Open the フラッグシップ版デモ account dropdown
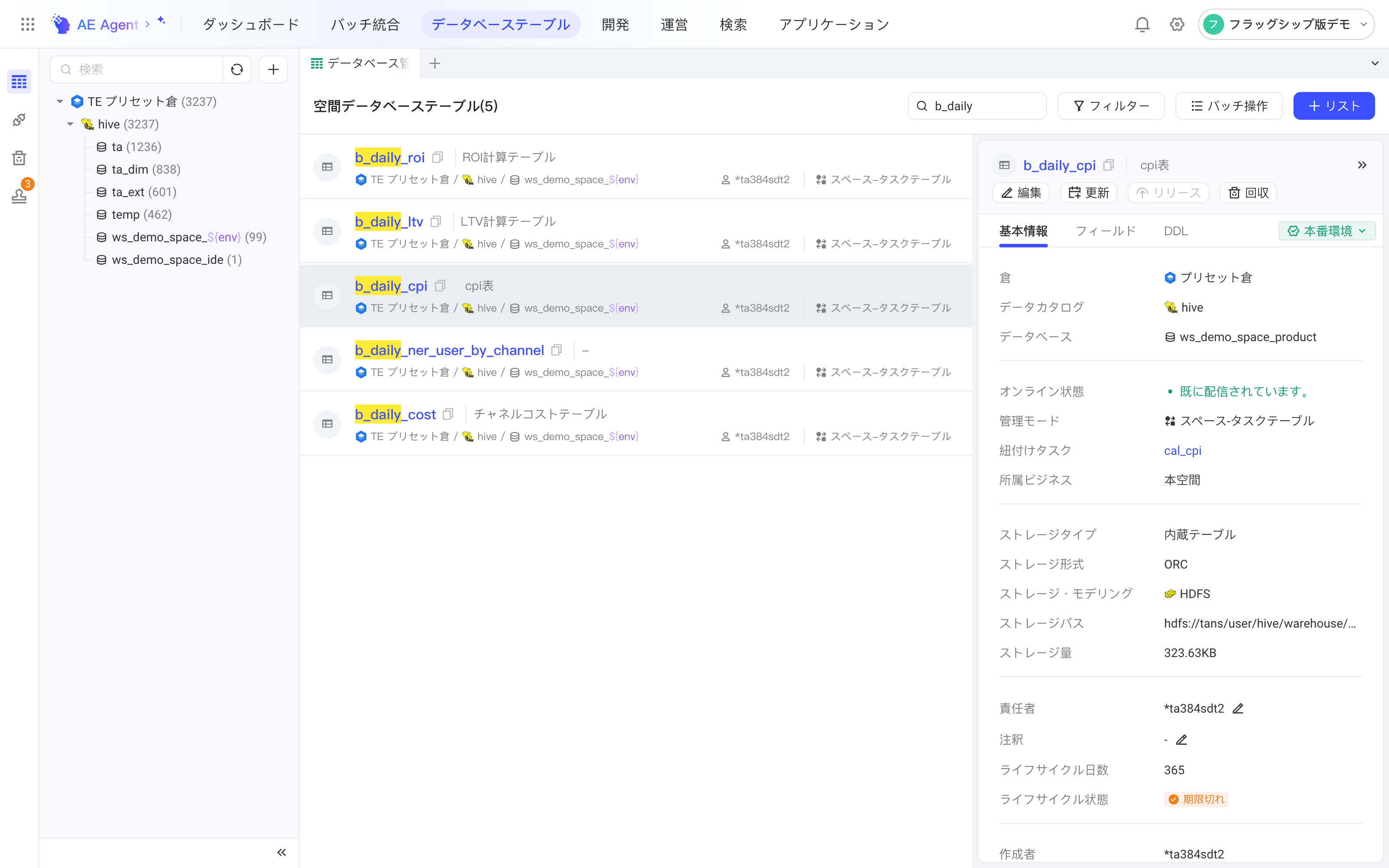1389x868 pixels. [1286, 24]
